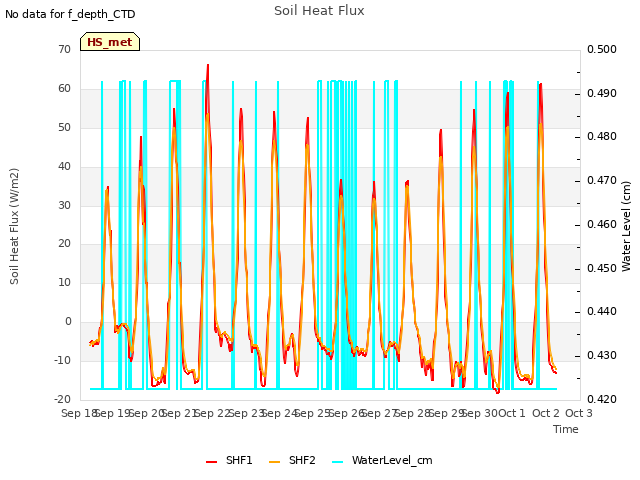Click the WaterLevel_cm legend entry
Screen dimensions: 640x480
(382, 461)
